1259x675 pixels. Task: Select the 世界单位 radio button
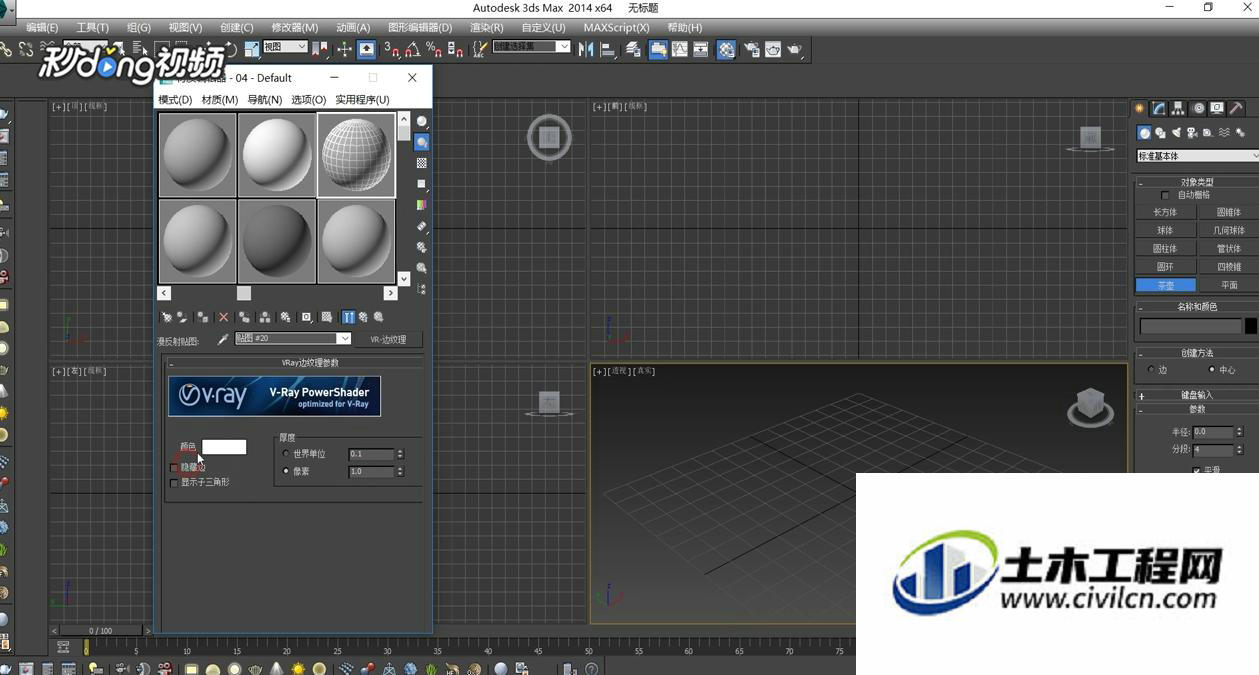tap(286, 454)
